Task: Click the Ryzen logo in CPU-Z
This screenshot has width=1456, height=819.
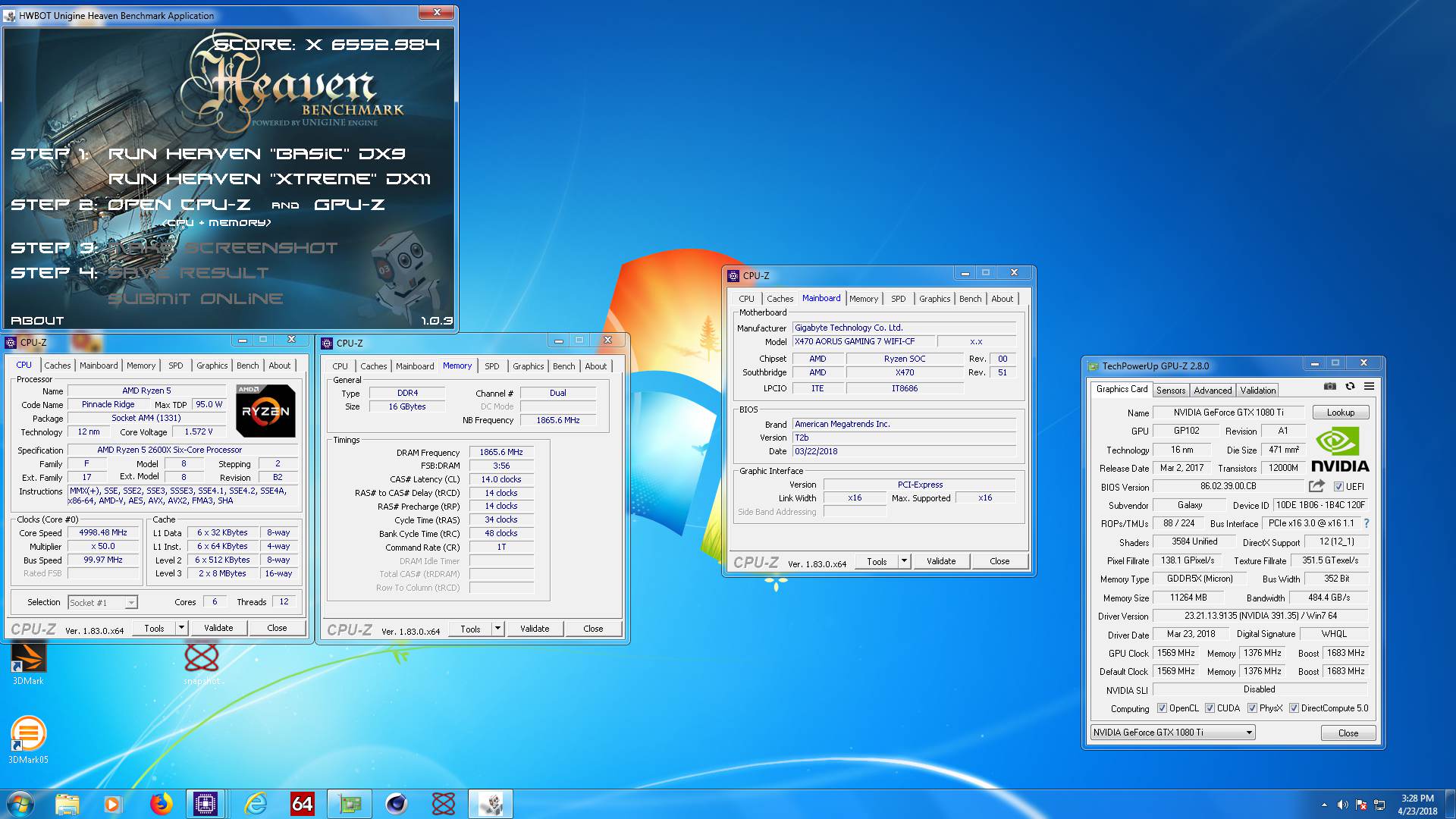Action: pos(265,410)
